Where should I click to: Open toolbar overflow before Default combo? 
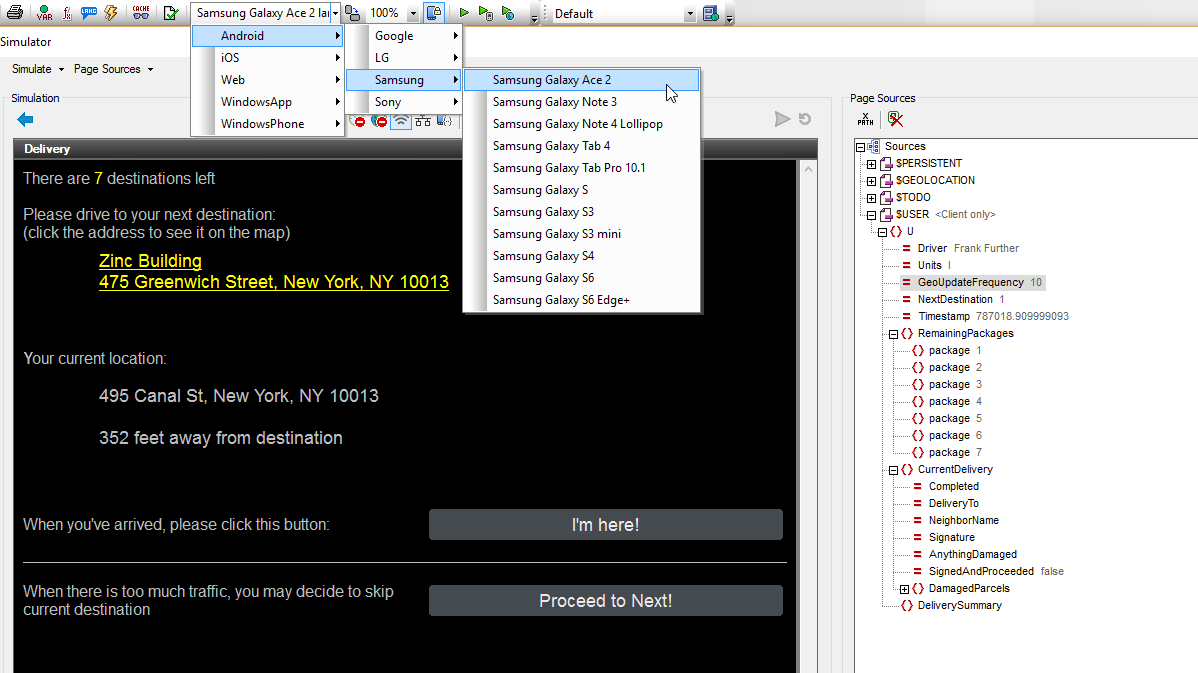(x=534, y=17)
